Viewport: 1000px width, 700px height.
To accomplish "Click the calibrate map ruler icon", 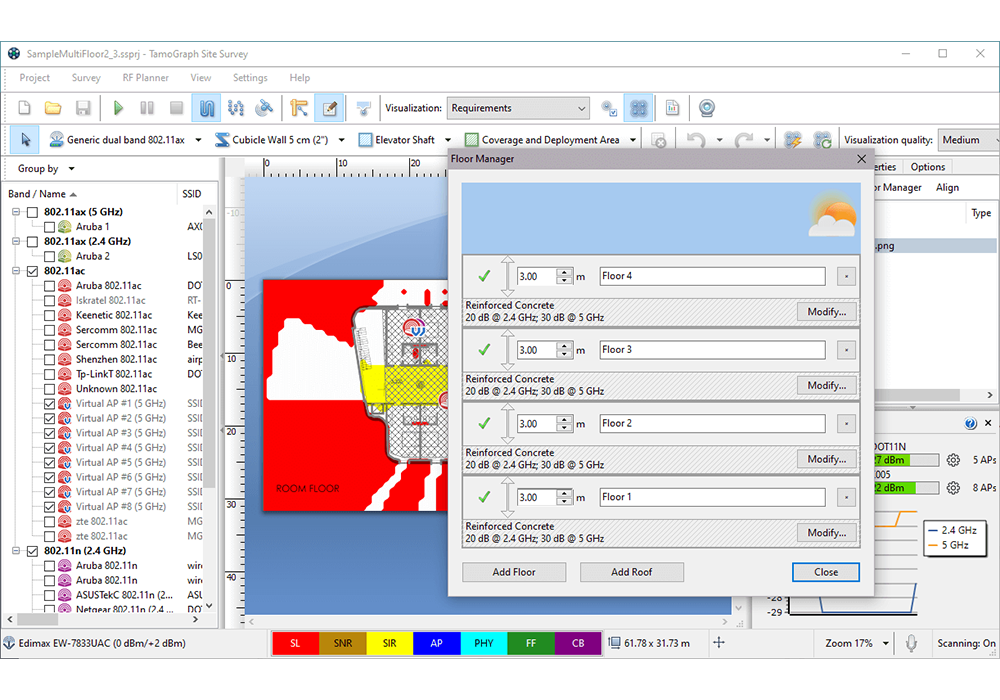I will [298, 108].
